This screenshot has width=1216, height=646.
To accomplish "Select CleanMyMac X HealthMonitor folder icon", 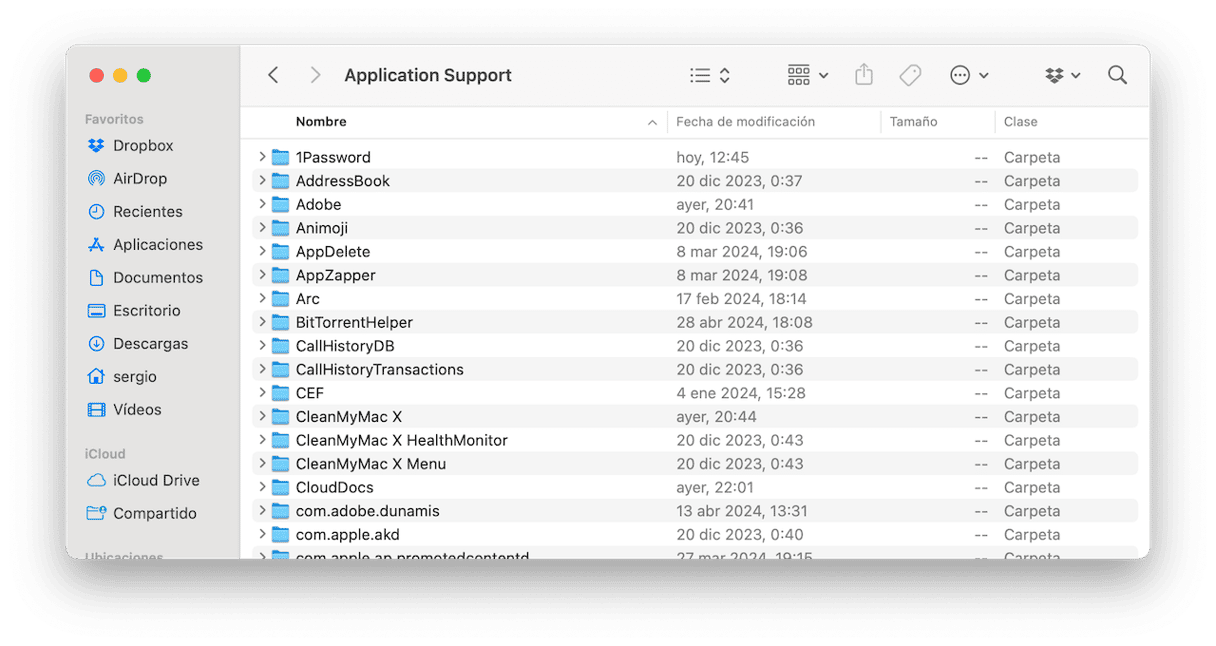I will tap(281, 440).
